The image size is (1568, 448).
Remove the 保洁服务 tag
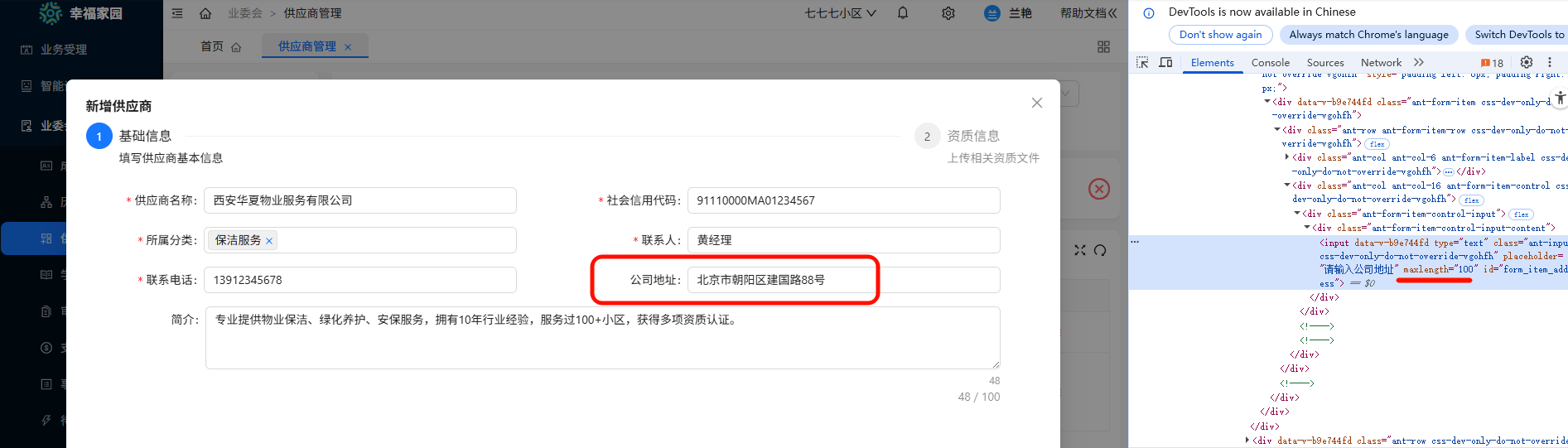tap(269, 241)
